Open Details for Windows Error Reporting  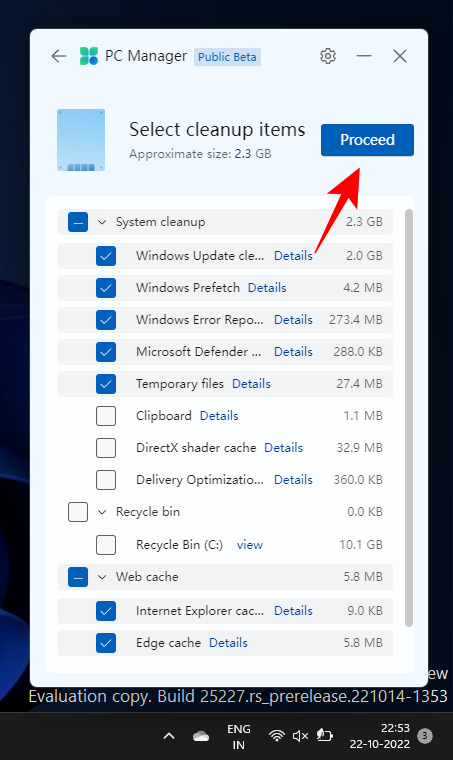coord(293,319)
